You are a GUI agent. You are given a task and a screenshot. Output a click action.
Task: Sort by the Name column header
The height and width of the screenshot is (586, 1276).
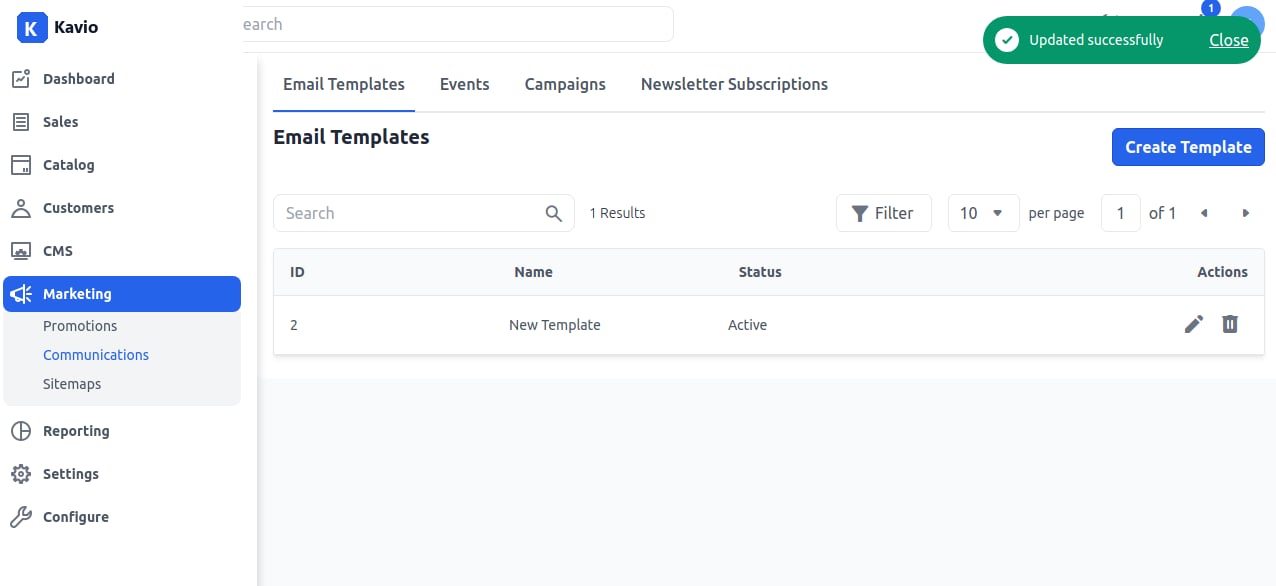click(533, 272)
